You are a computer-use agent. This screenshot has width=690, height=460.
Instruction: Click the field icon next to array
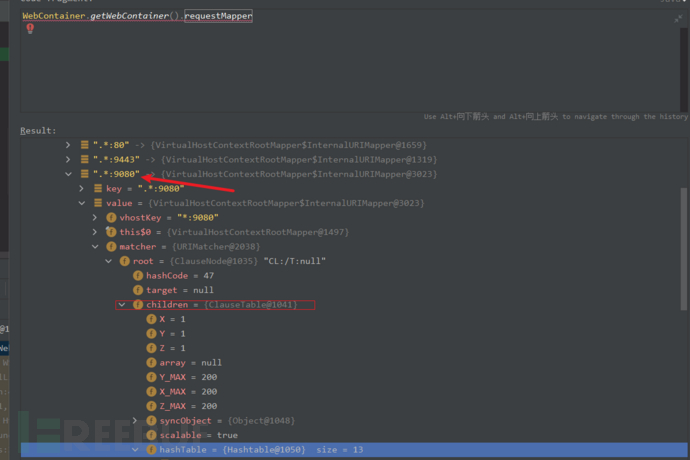[152, 362]
